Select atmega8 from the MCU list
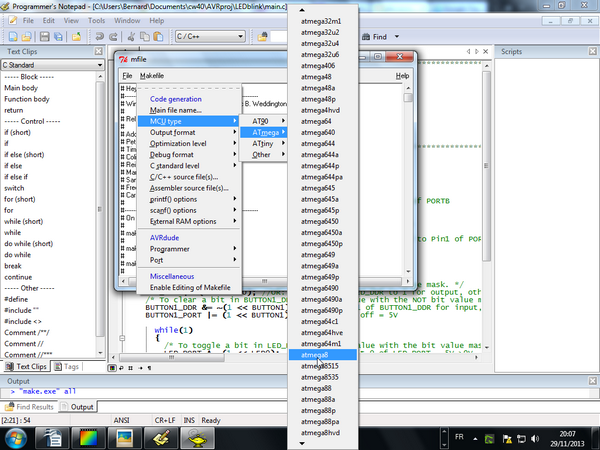 pos(316,354)
